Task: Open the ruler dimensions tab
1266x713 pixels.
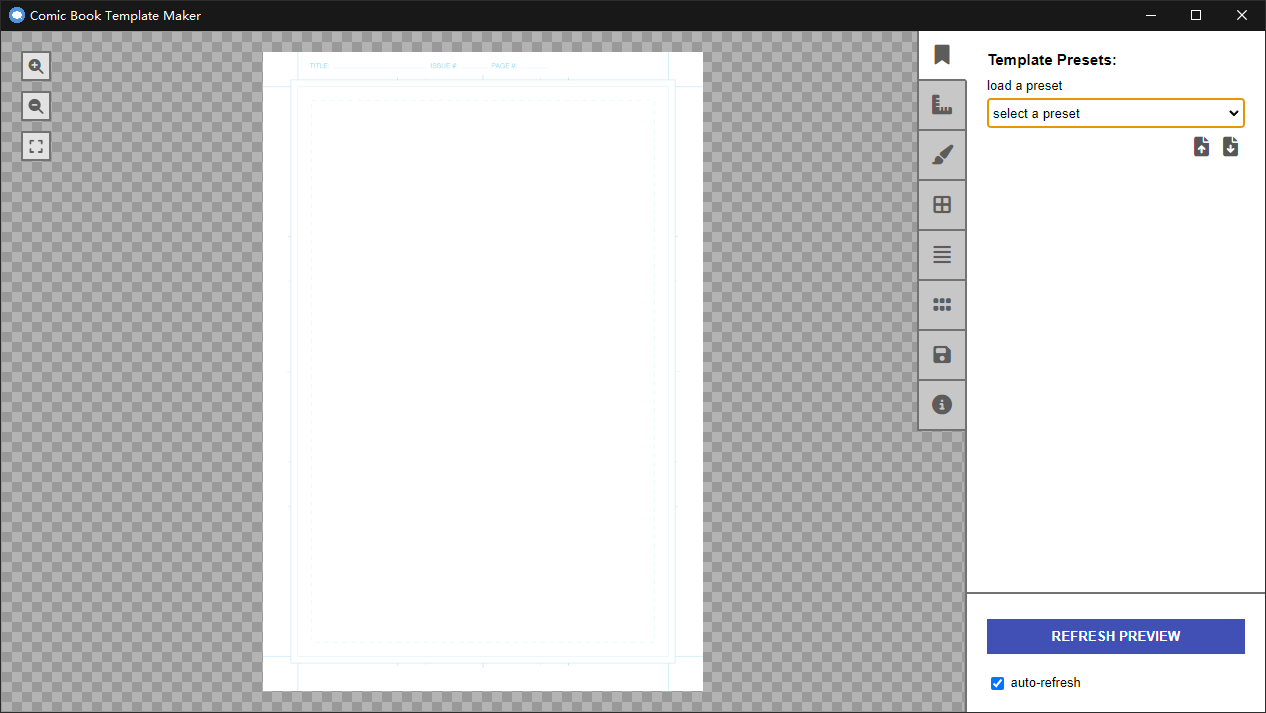Action: [942, 105]
